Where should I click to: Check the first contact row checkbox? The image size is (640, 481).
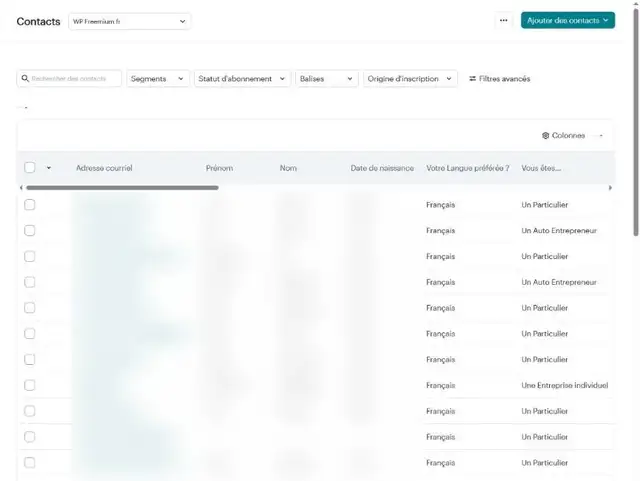[30, 205]
